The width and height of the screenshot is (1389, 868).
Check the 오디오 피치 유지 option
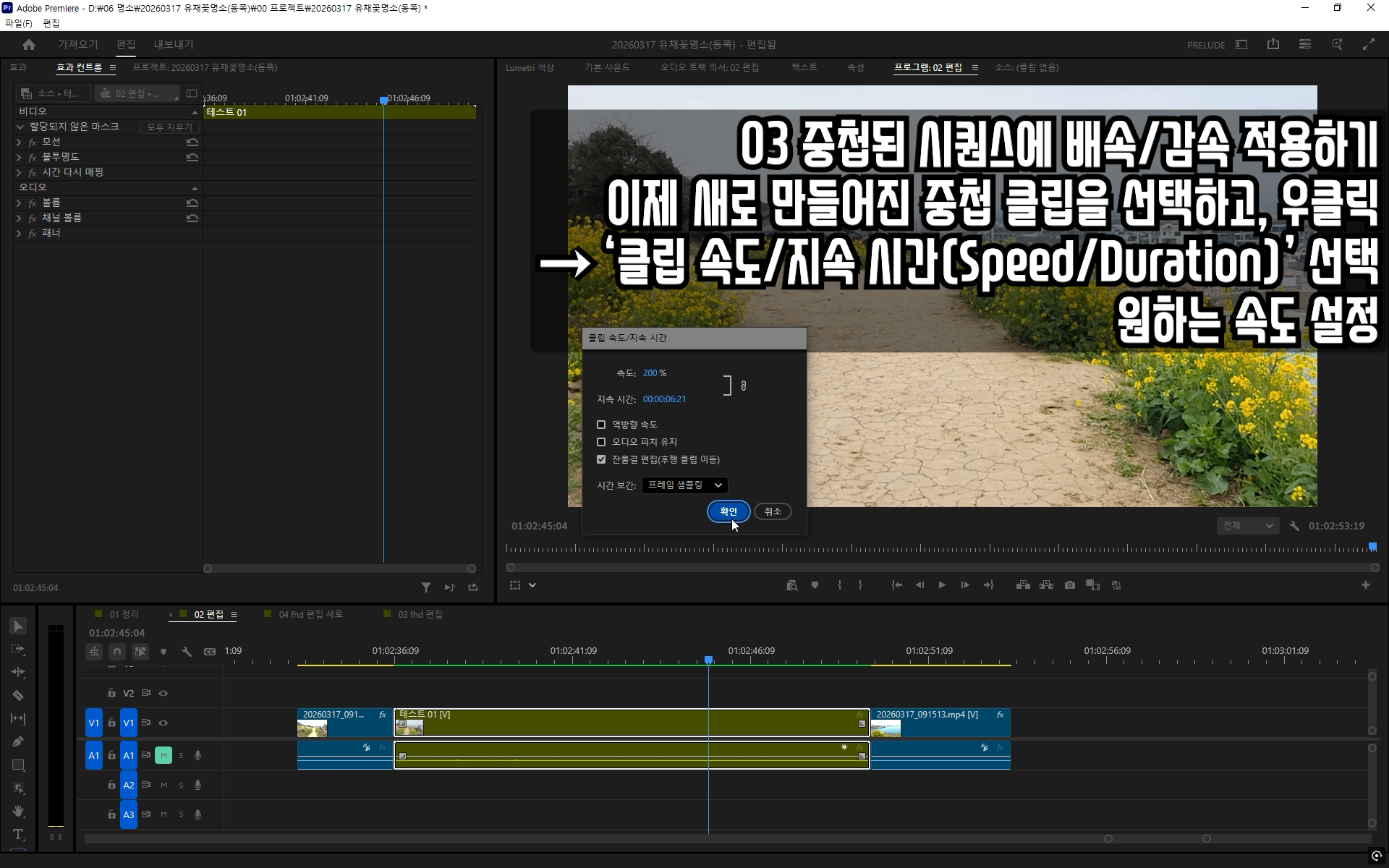[601, 442]
